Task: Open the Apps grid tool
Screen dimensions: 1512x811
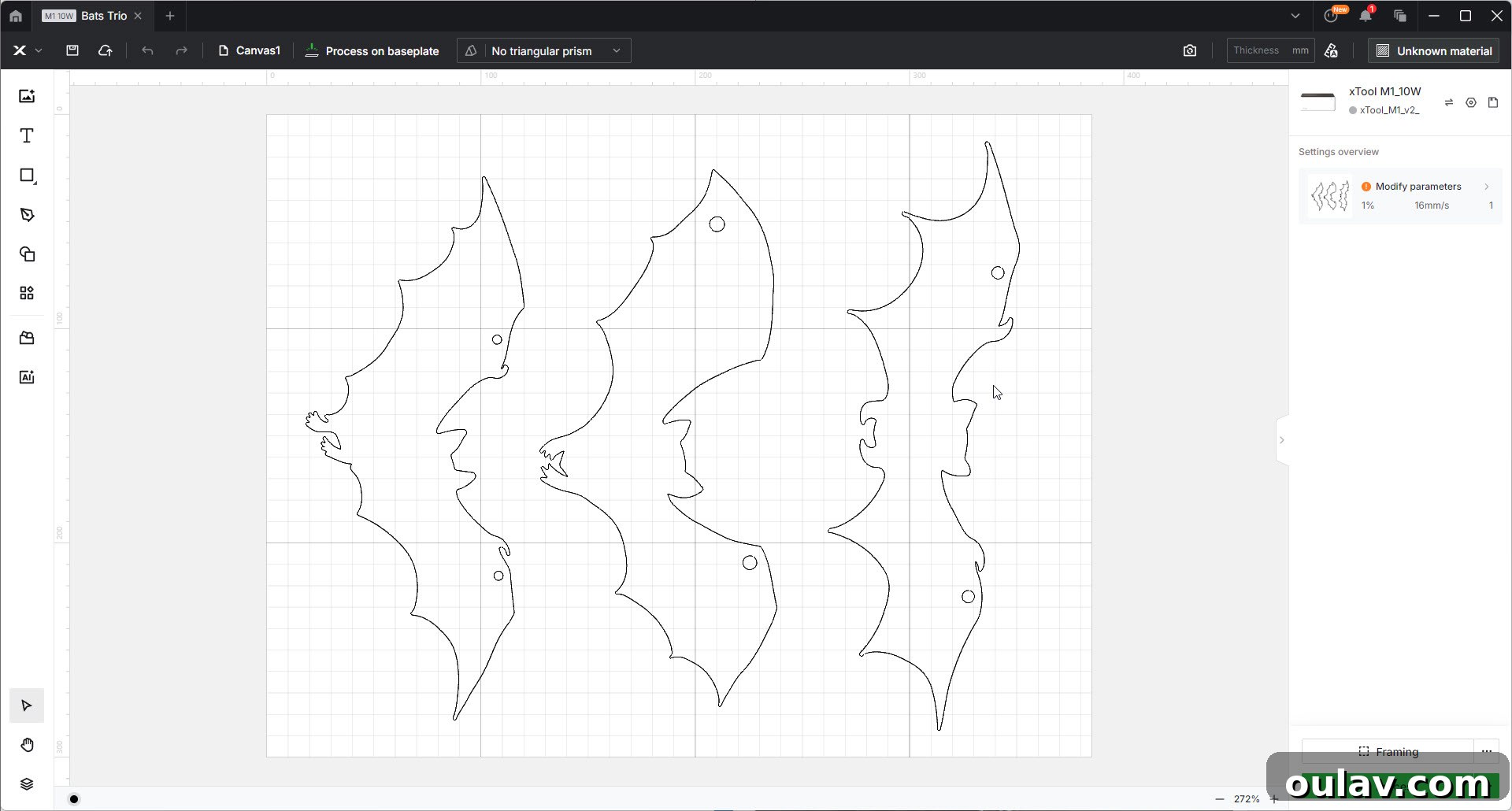Action: pyautogui.click(x=27, y=293)
